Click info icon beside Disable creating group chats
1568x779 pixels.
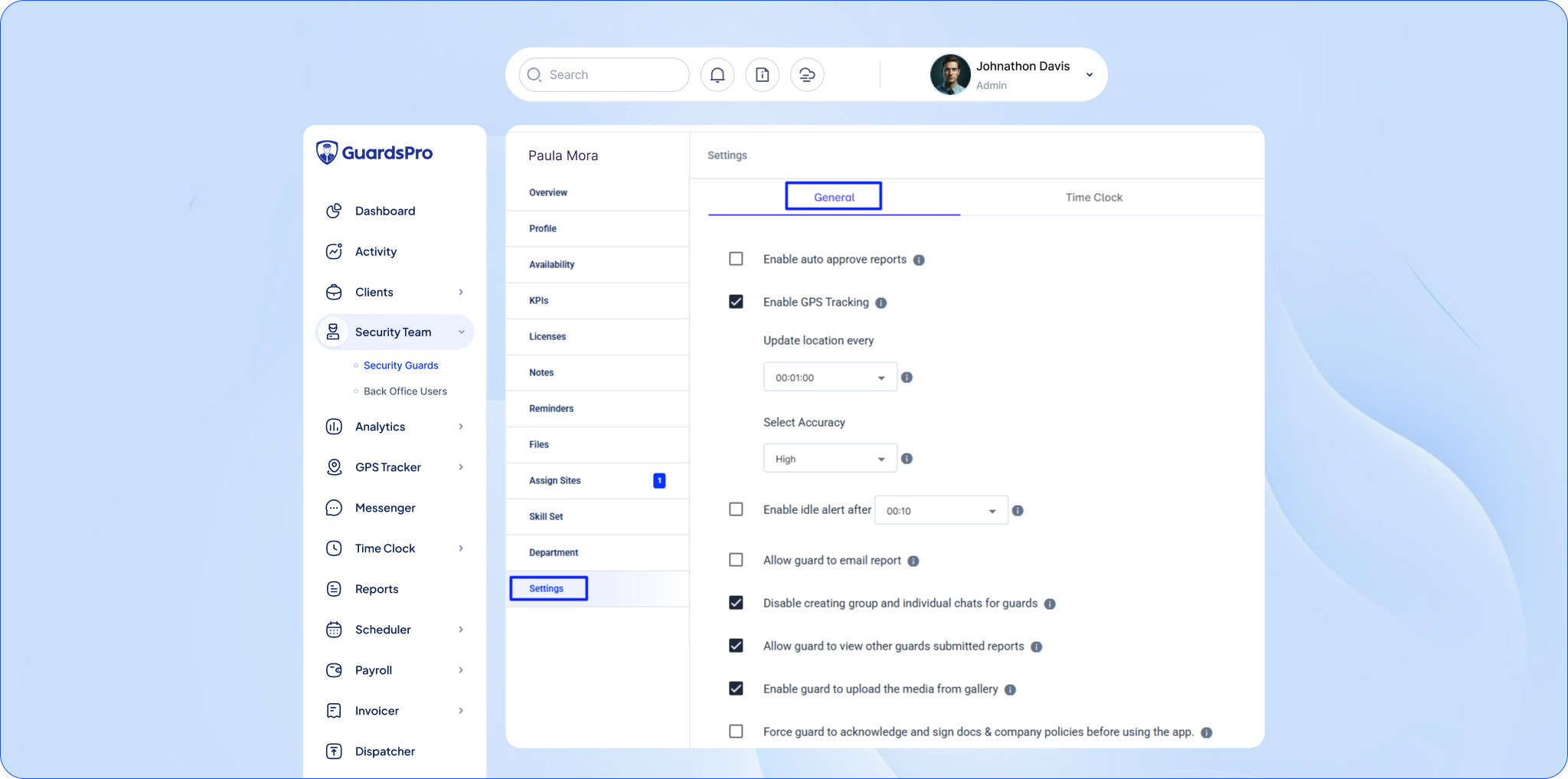(x=1050, y=604)
